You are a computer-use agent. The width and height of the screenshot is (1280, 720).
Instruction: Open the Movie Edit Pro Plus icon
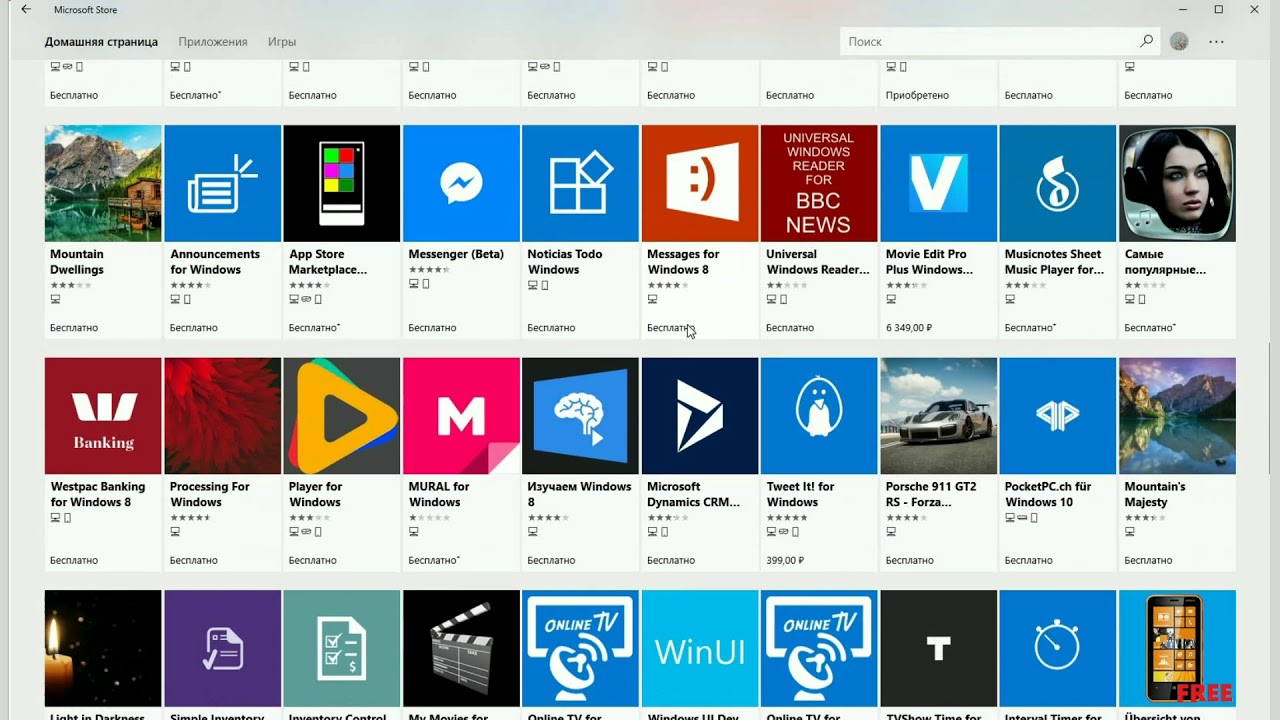tap(938, 183)
